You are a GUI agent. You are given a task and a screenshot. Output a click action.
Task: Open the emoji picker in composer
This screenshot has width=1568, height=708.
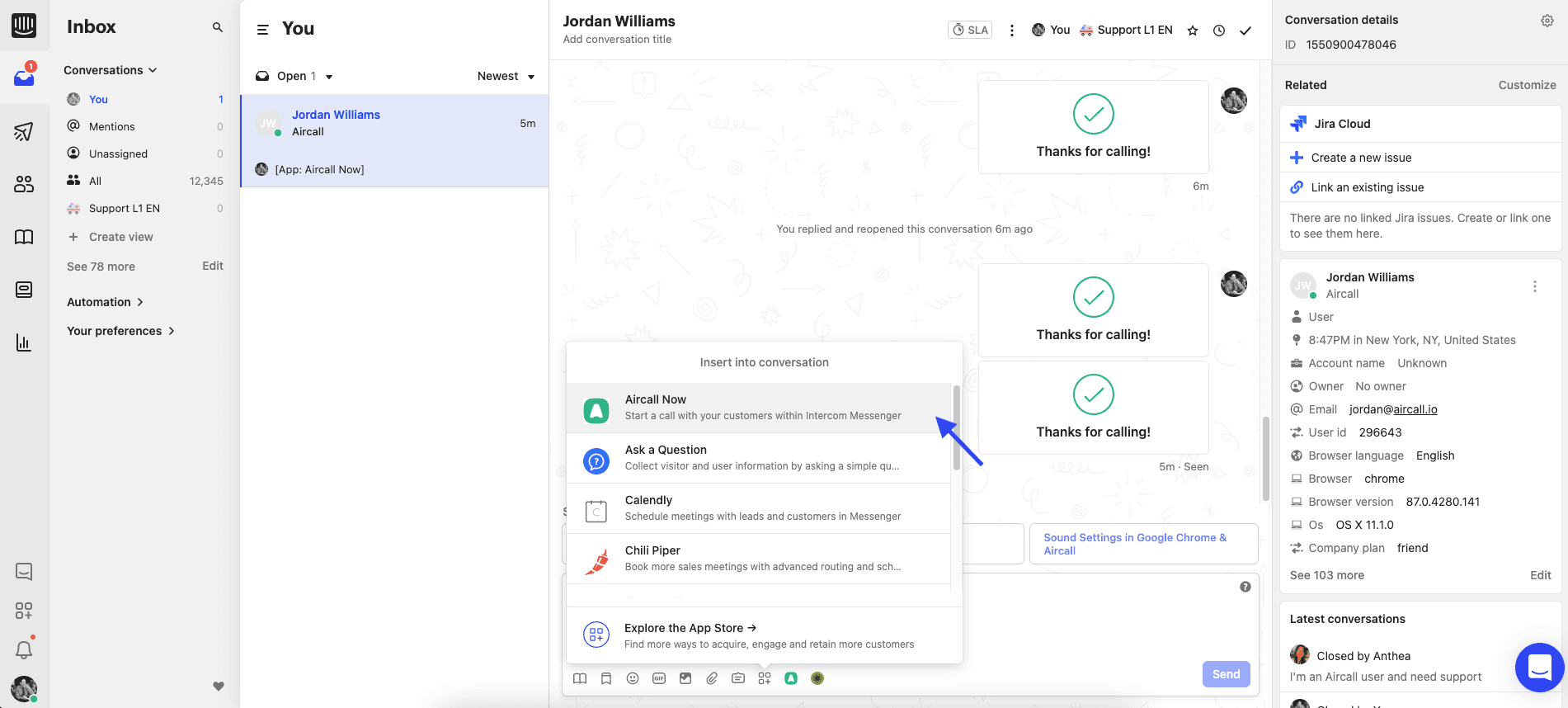tap(633, 678)
